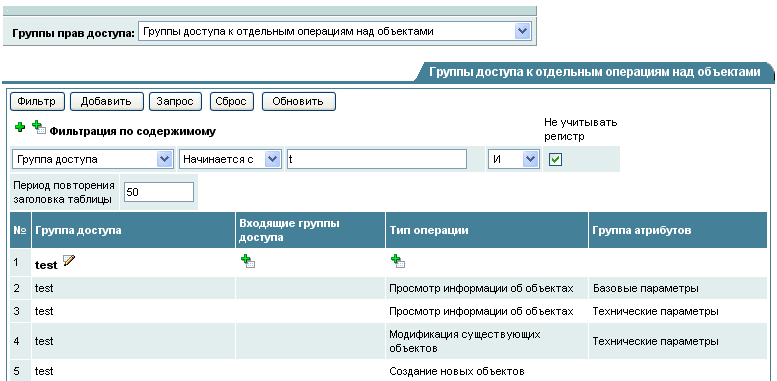777x381 pixels.
Task: Click the pencil edit icon beside test
Action: [x=69, y=260]
